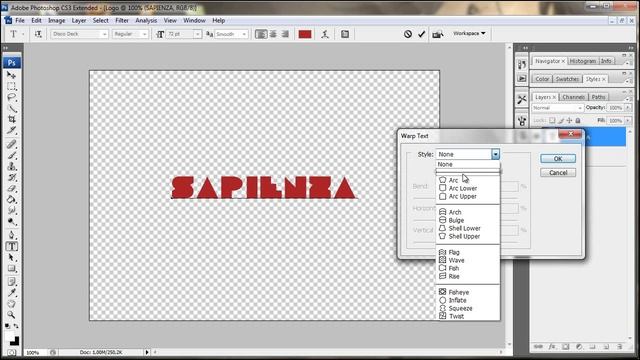Toggle lock transparent pixels in Layers

(x=552, y=120)
